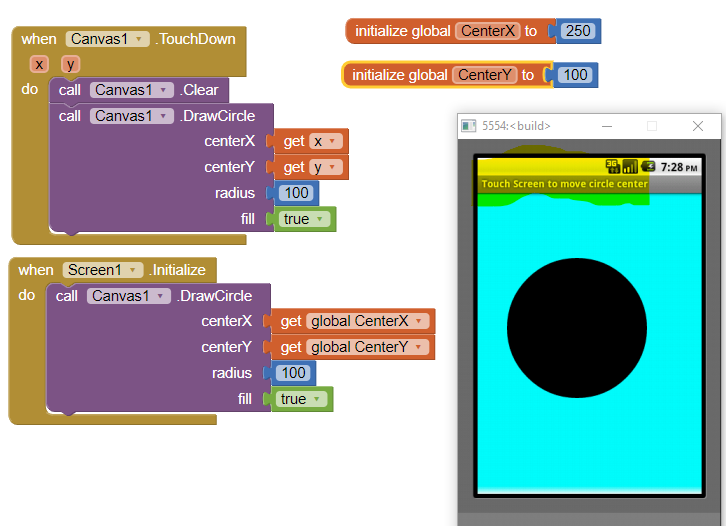Click the CenterY variable name field
726x526 pixels.
click(x=484, y=75)
